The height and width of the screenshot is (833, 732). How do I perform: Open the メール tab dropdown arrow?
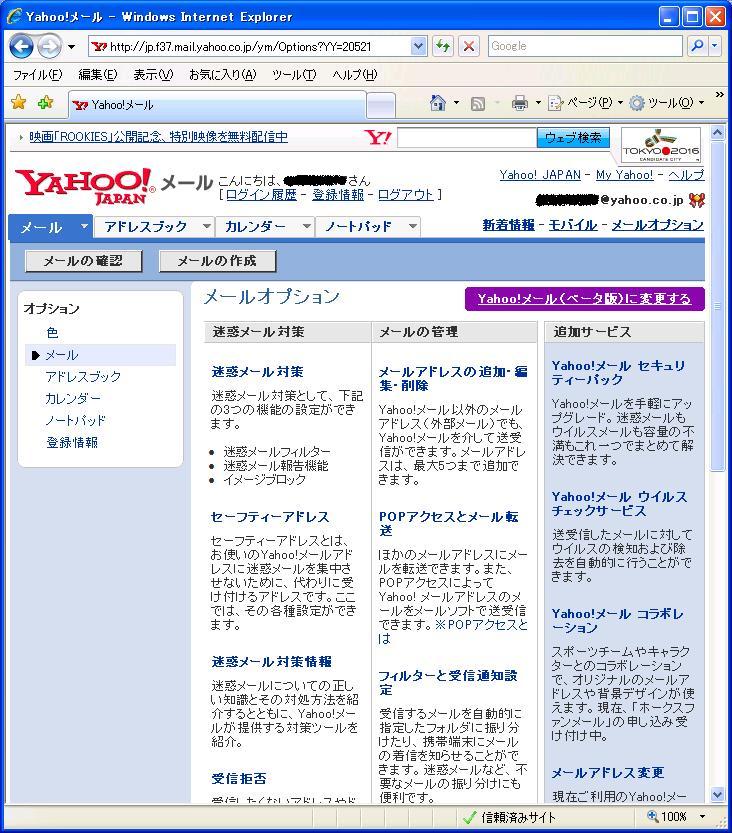(x=84, y=226)
